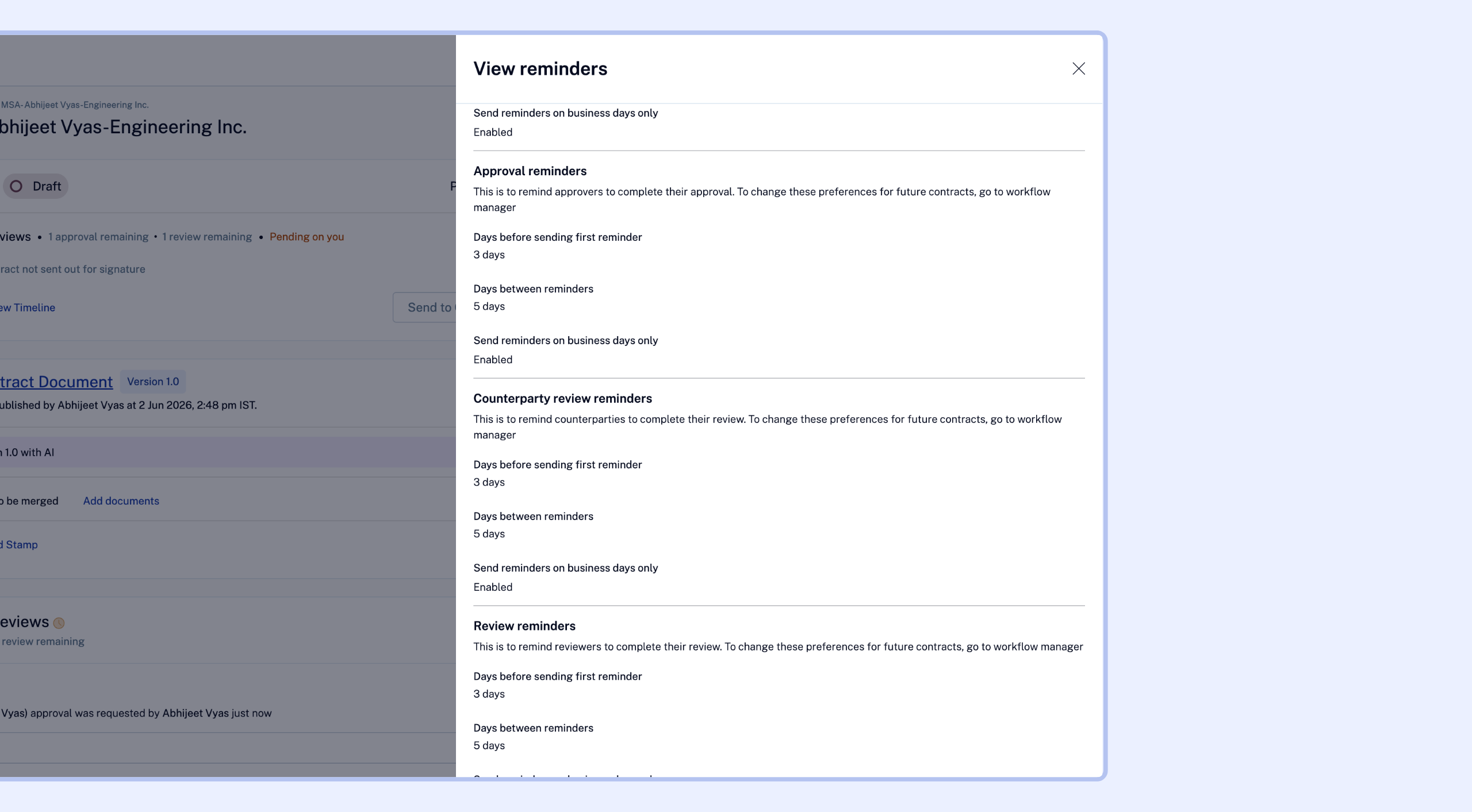This screenshot has width=1472, height=812.
Task: Open the Contract Document link
Action: point(56,382)
